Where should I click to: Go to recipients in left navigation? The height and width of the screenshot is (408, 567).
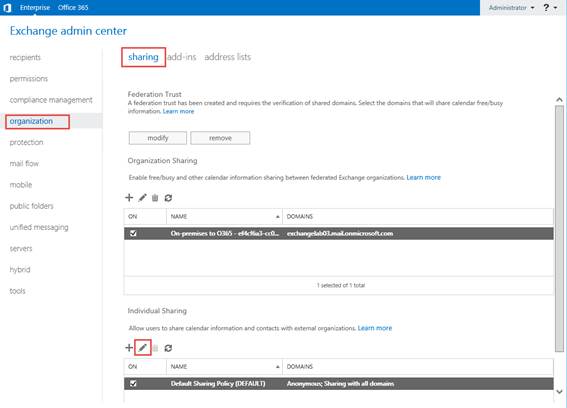[x=25, y=58]
